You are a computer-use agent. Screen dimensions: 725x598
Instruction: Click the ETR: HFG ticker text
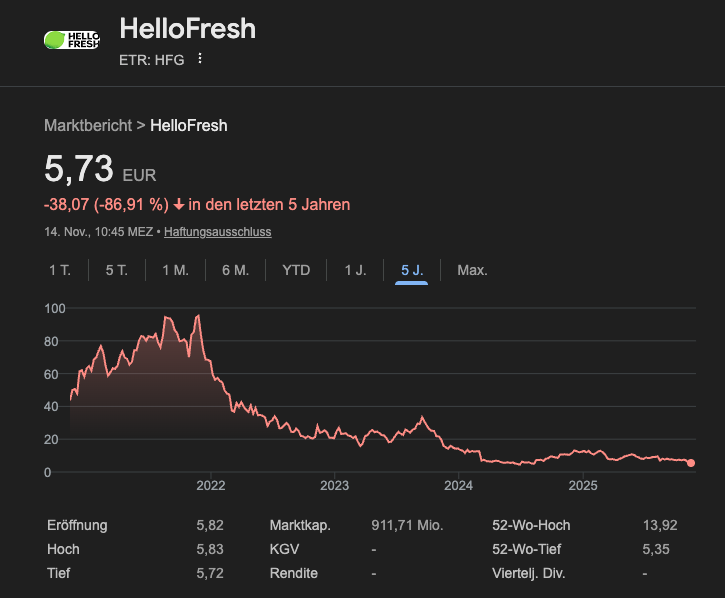click(x=152, y=60)
